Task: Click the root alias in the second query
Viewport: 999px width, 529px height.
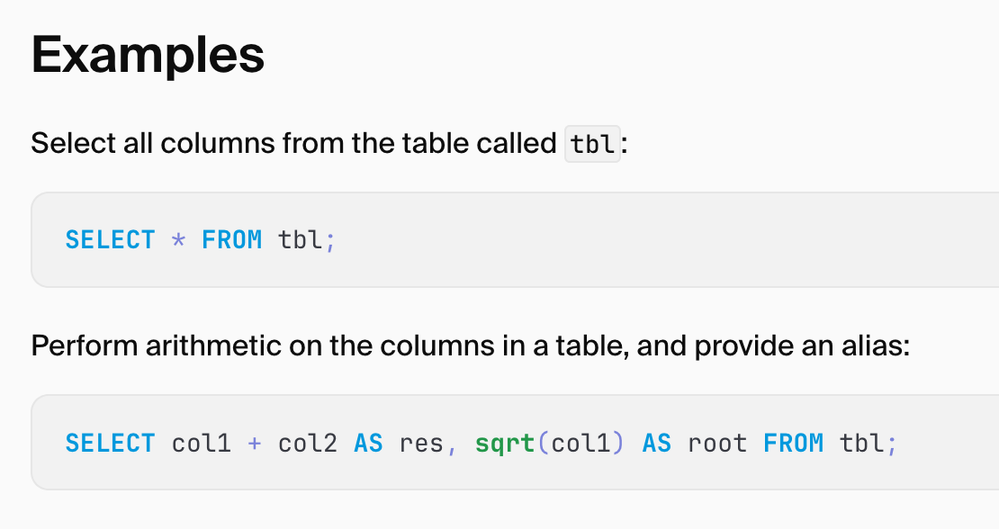Action: 717,443
